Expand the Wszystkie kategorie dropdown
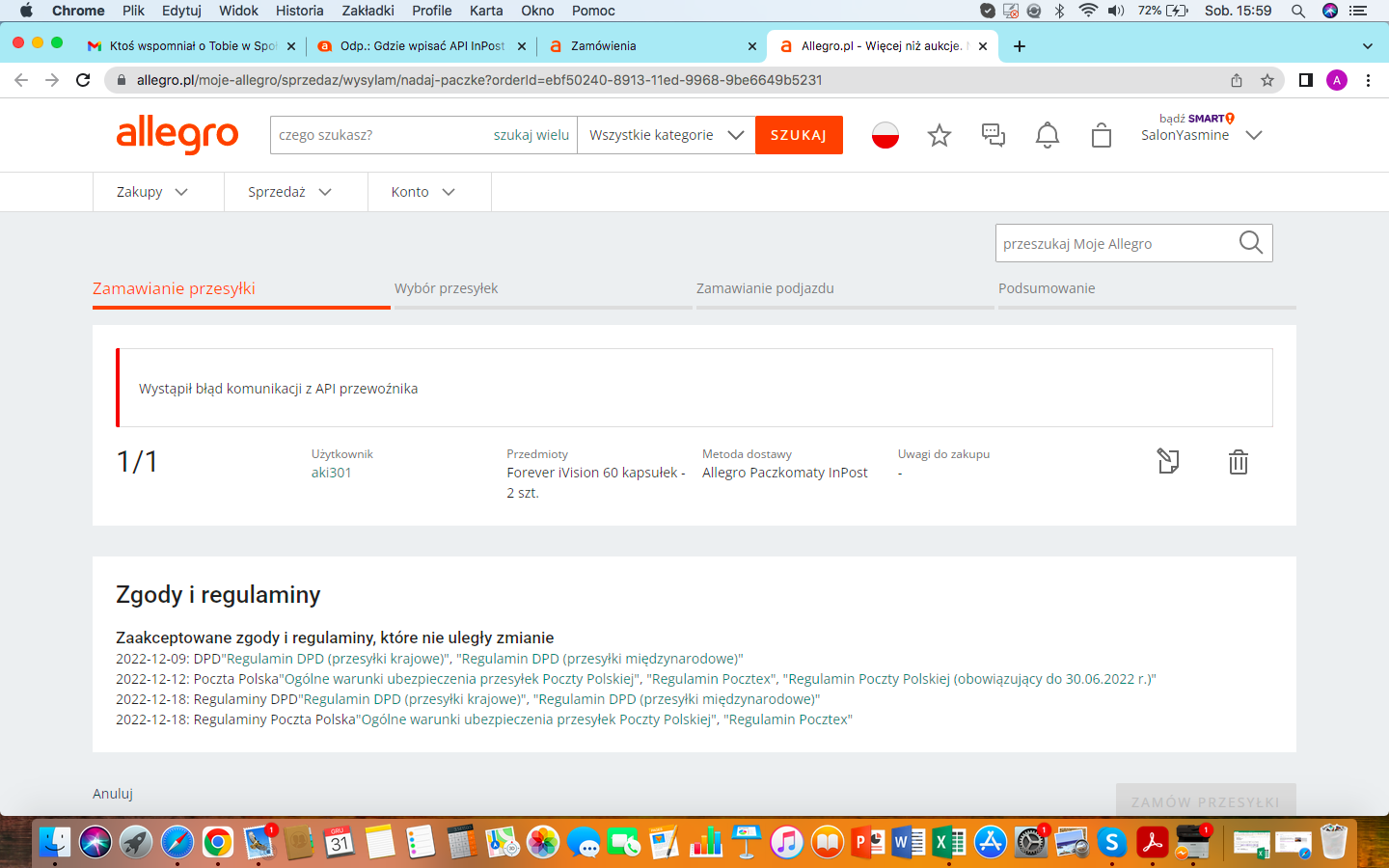Image resolution: width=1389 pixels, height=868 pixels. point(666,135)
